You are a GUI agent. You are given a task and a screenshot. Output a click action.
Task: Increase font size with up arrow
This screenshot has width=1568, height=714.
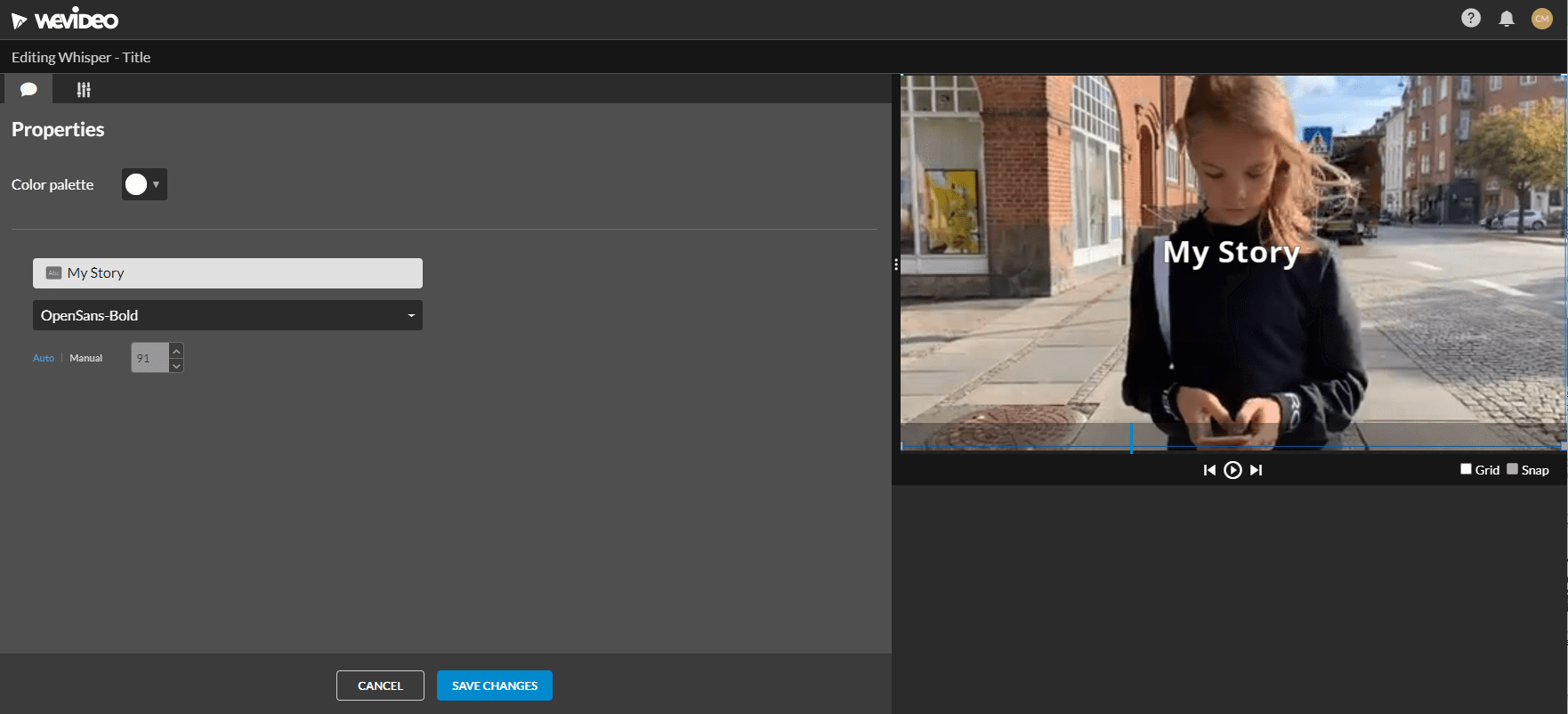tap(176, 351)
